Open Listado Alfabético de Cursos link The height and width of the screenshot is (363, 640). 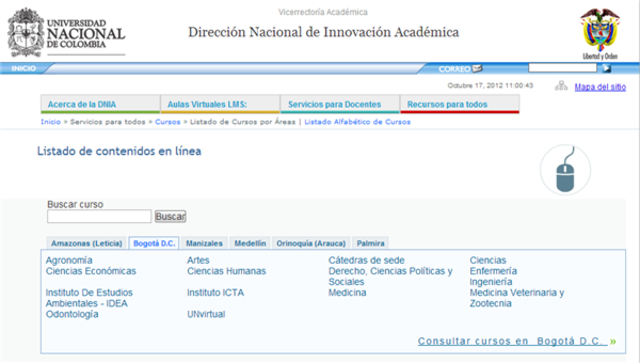point(358,122)
